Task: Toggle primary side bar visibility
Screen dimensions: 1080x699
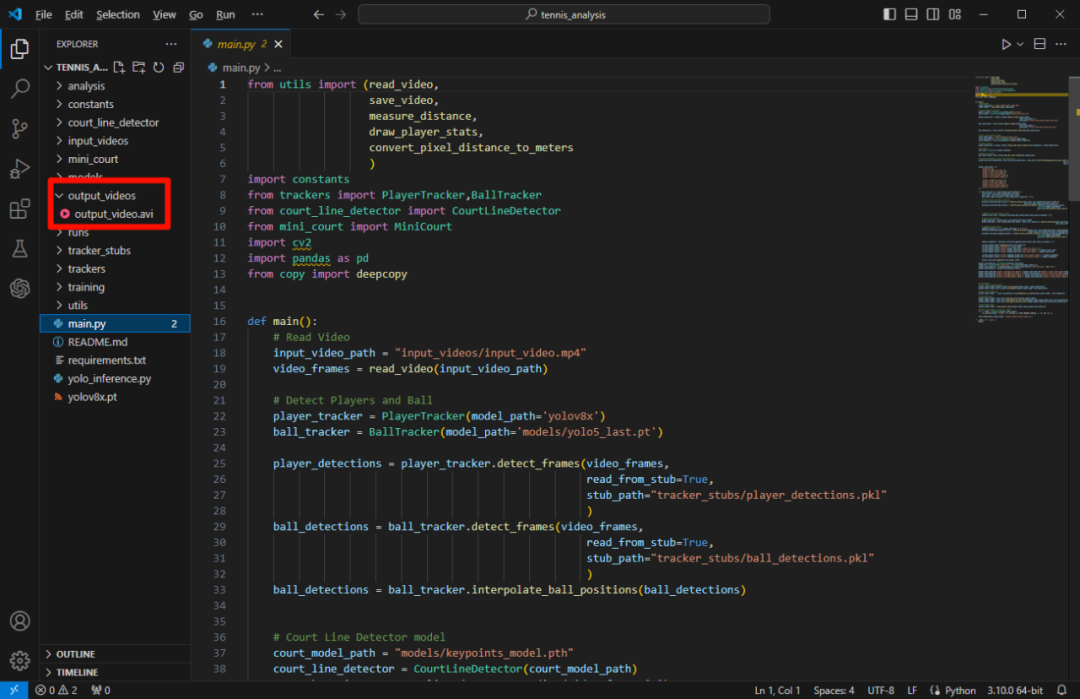Action: click(x=889, y=14)
